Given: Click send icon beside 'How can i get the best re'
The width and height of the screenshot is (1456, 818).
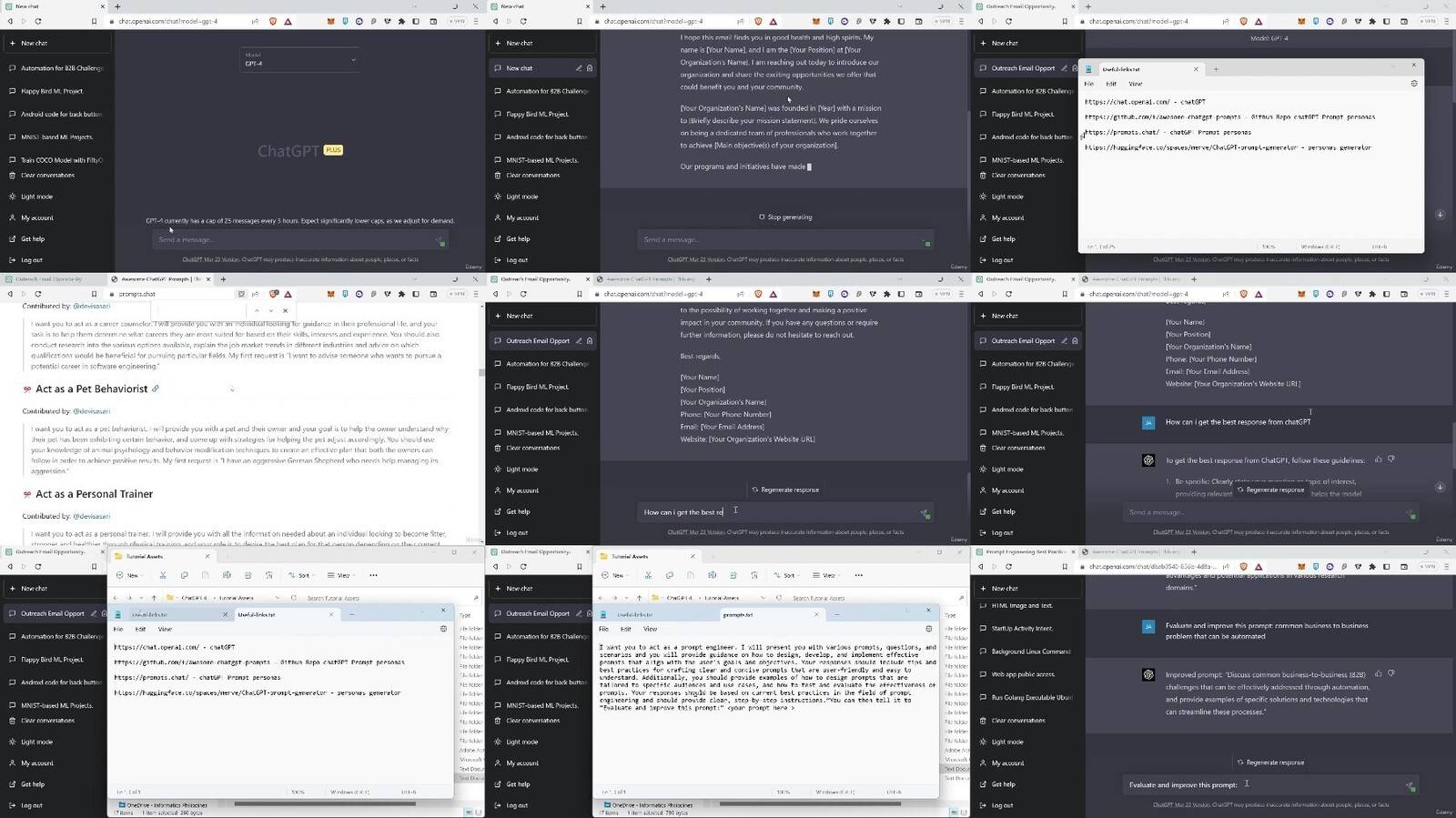Looking at the screenshot, I should (x=925, y=513).
